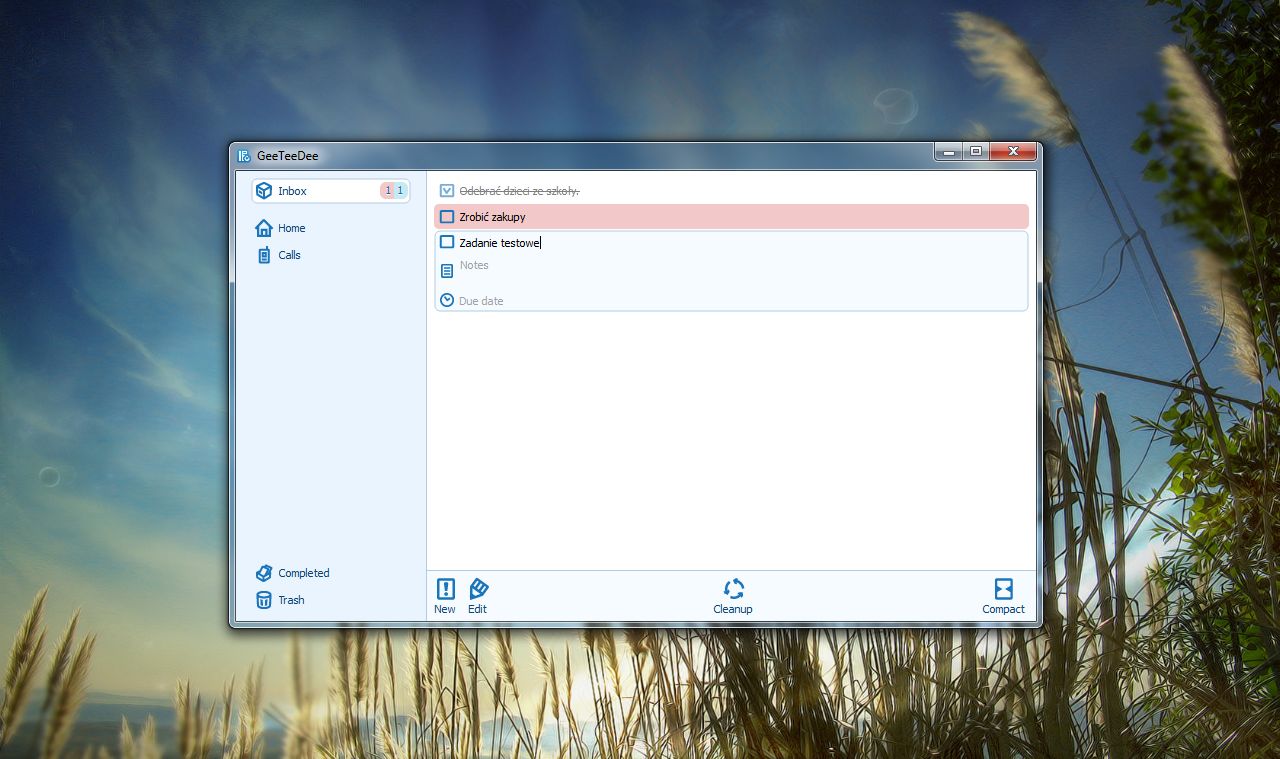
Task: Click the Calls phone icon
Action: (264, 255)
